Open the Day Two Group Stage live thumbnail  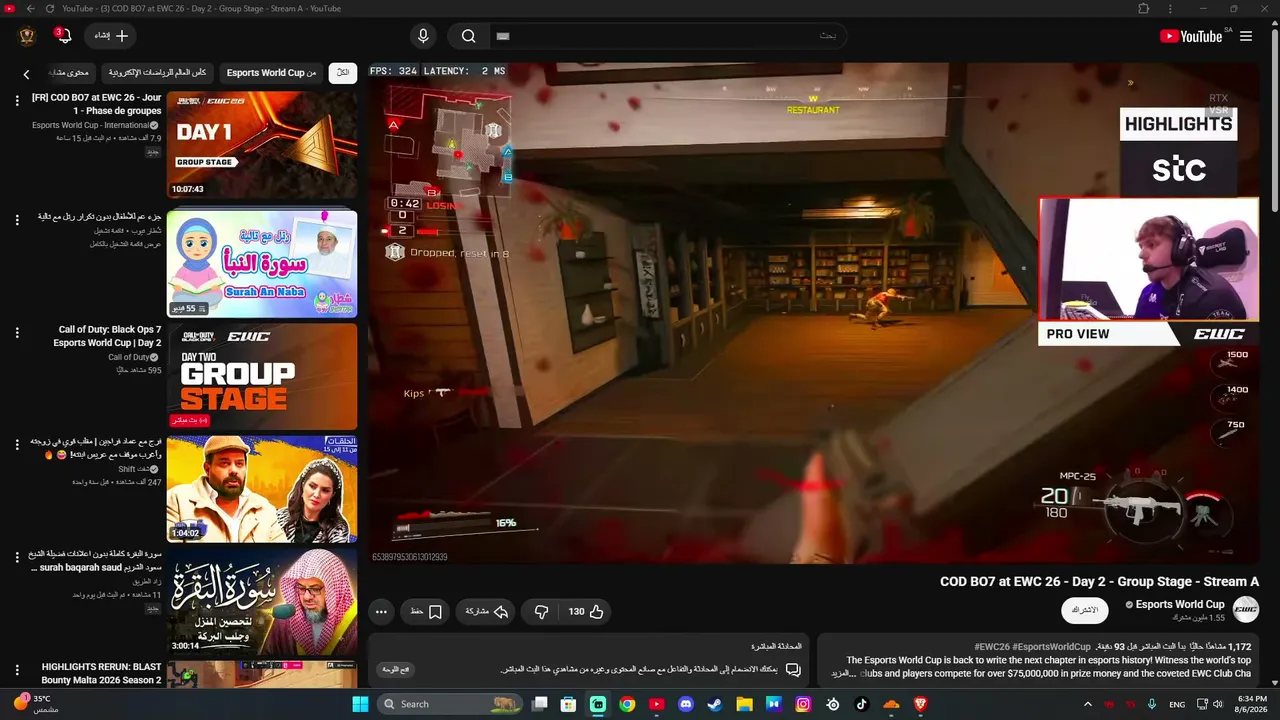262,376
